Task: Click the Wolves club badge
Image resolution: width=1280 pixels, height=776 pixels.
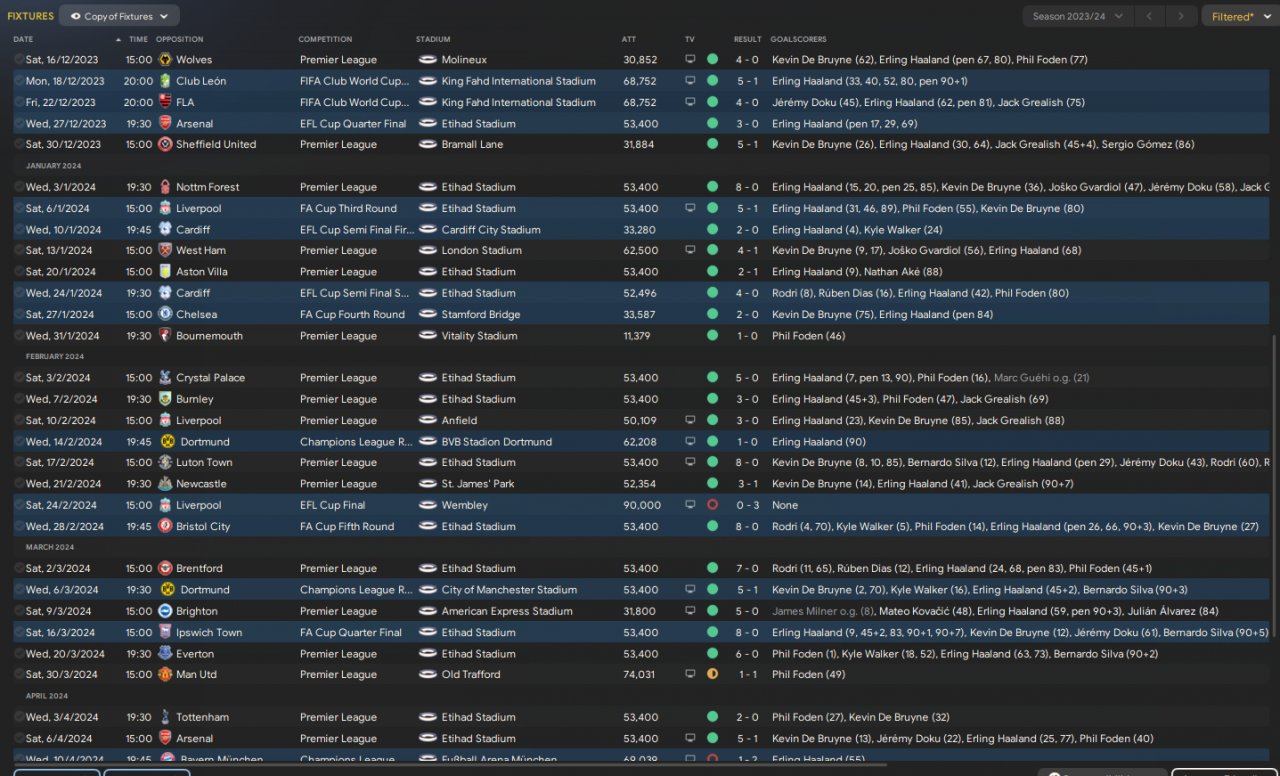Action: (165, 60)
